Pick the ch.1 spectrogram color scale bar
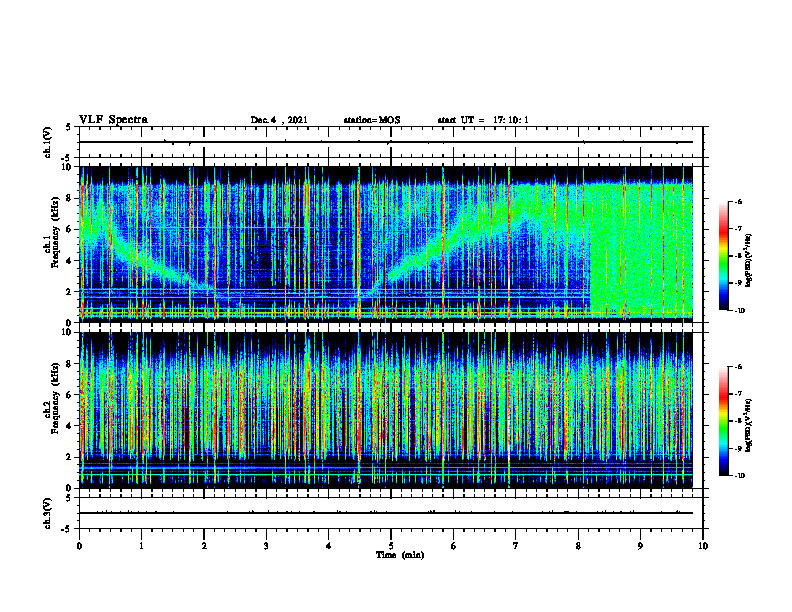The height and width of the screenshot is (612, 792). pos(723,256)
